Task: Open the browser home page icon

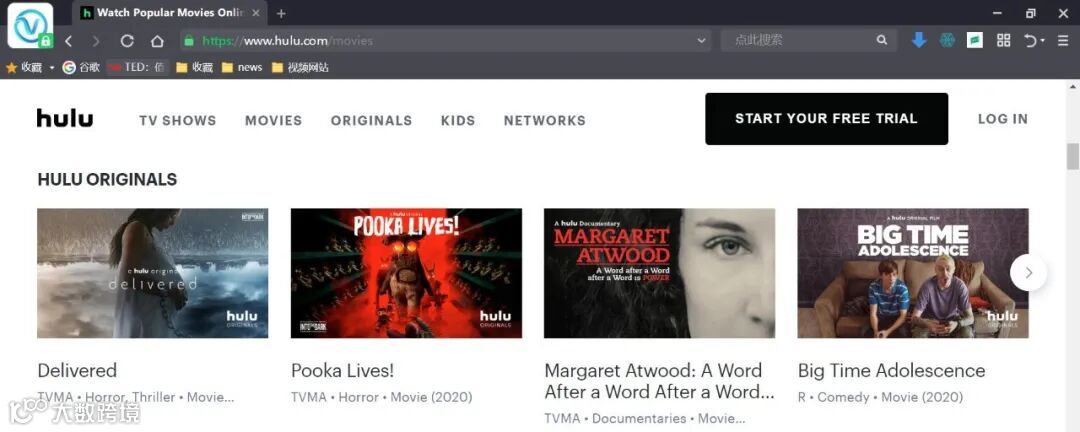Action: (157, 41)
